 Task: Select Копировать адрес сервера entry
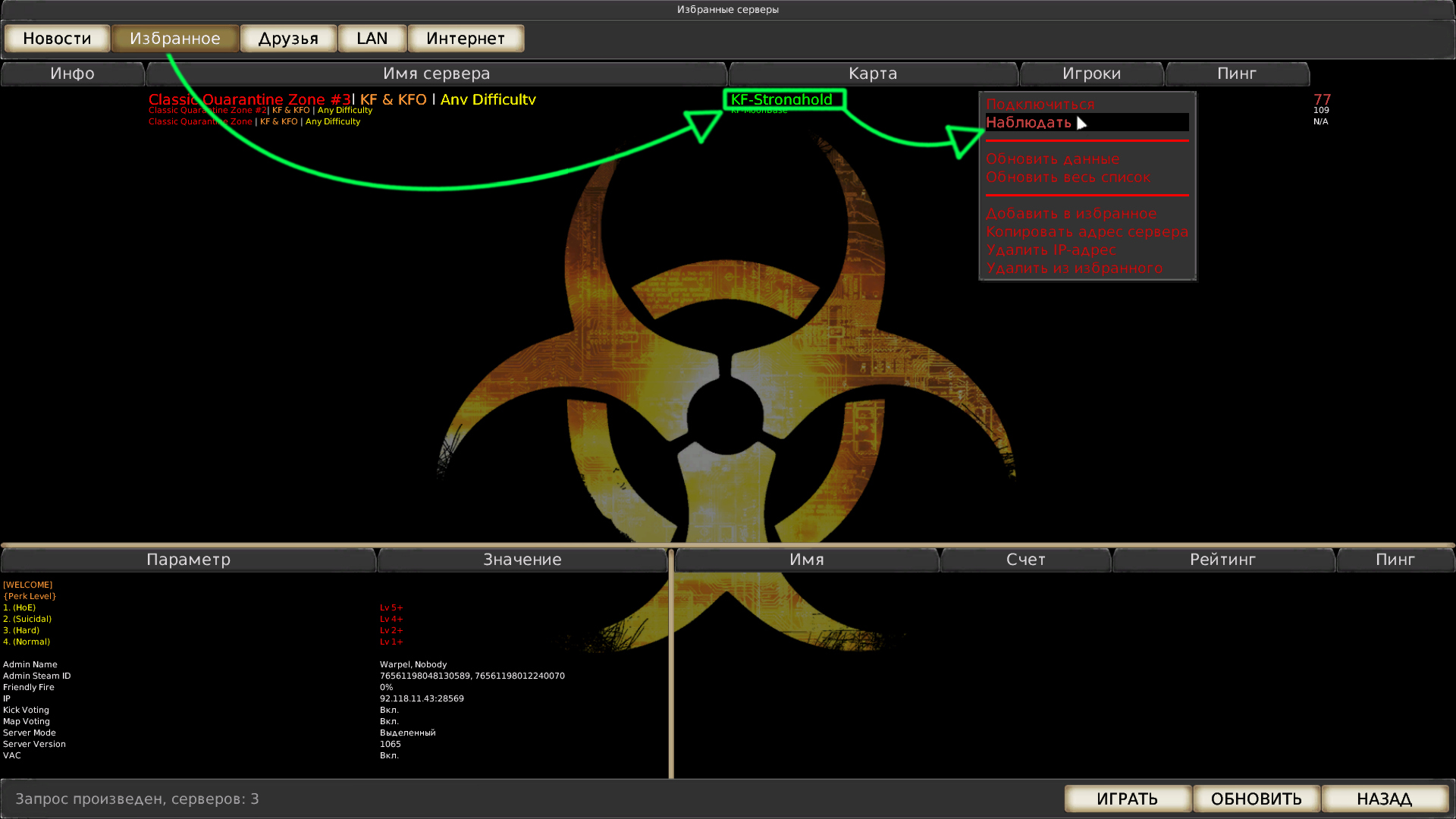pos(1087,232)
